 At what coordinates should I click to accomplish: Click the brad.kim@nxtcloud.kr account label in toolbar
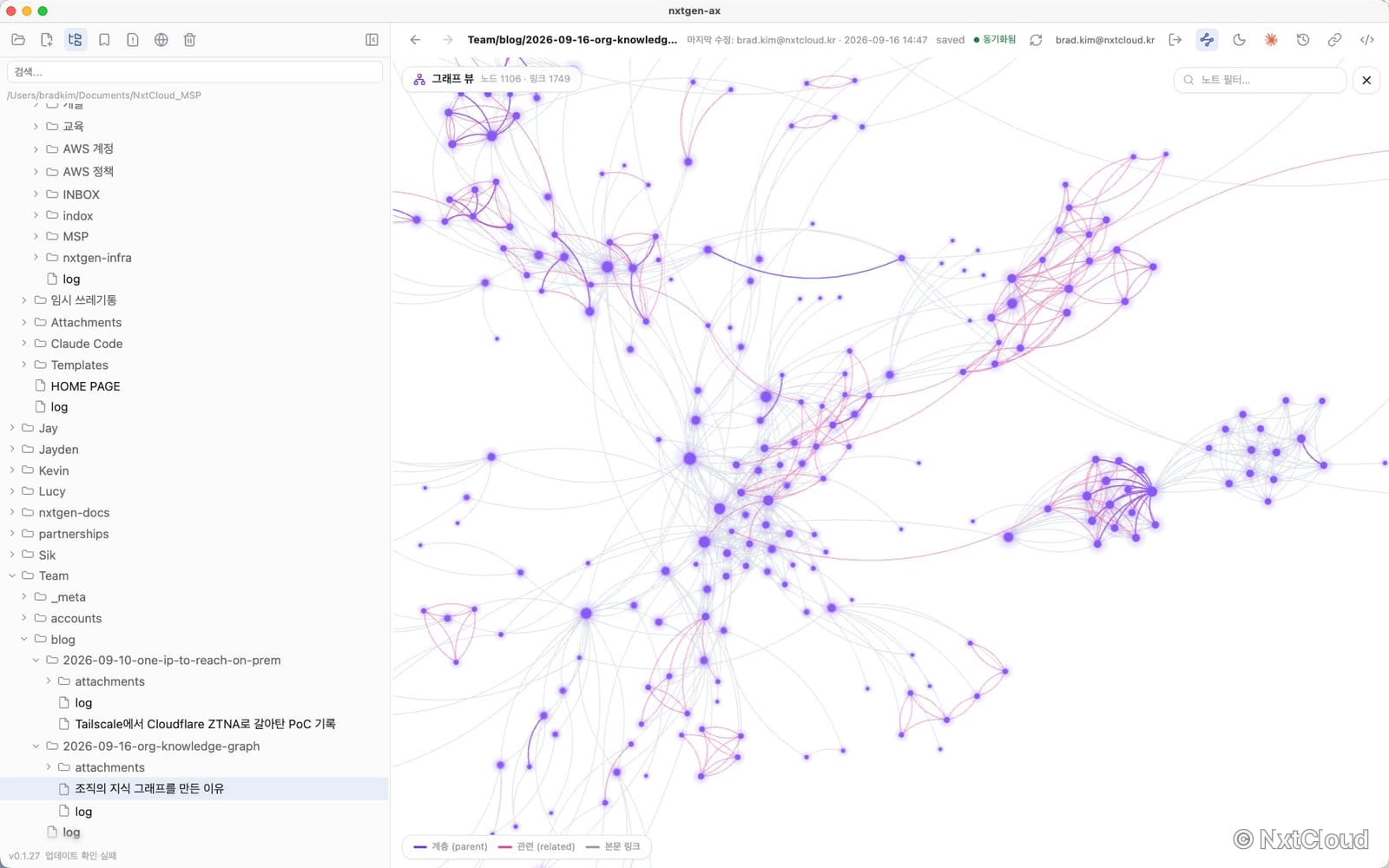(1105, 40)
